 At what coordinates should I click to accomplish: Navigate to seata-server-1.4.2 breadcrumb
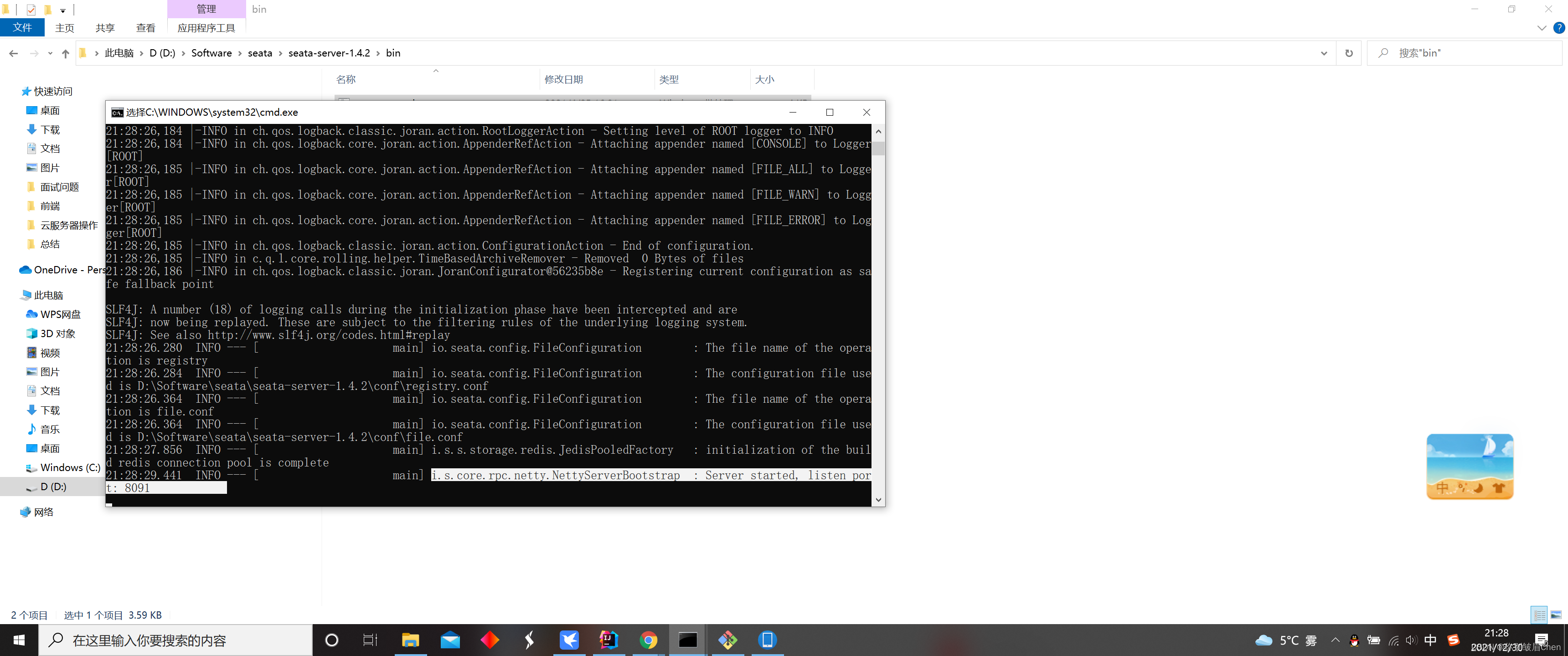[329, 53]
